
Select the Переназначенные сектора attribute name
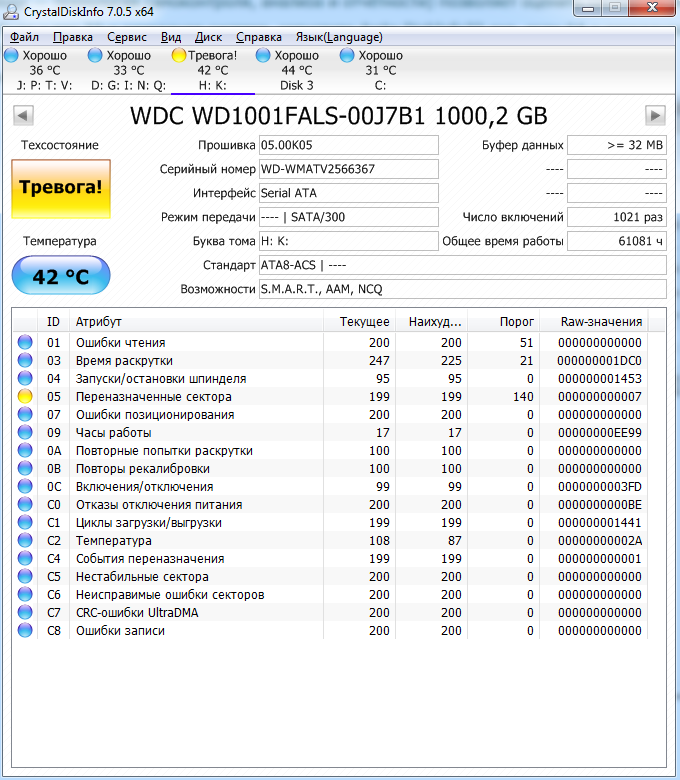154,397
